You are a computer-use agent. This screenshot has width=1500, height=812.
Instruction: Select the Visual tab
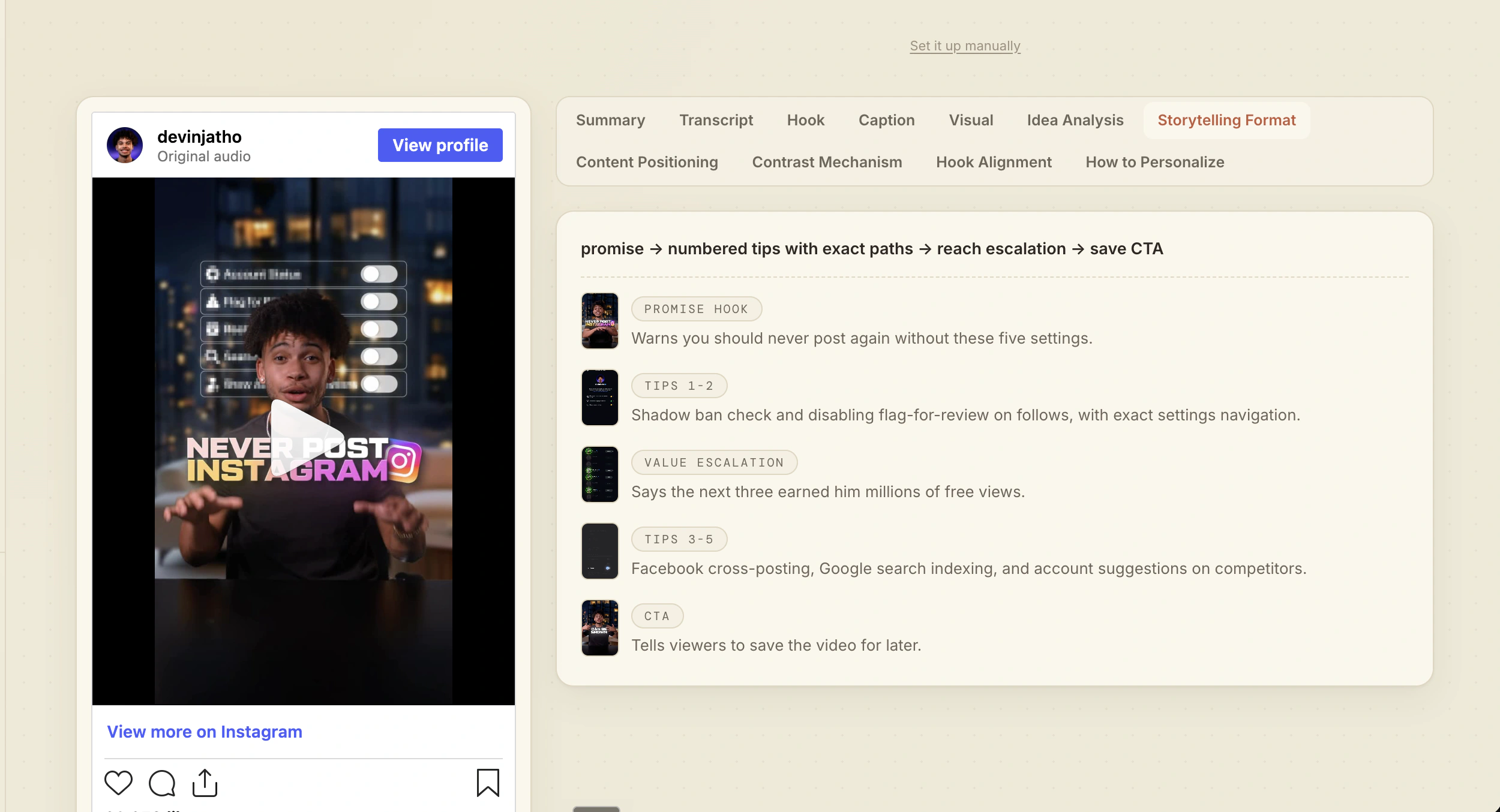pos(971,120)
